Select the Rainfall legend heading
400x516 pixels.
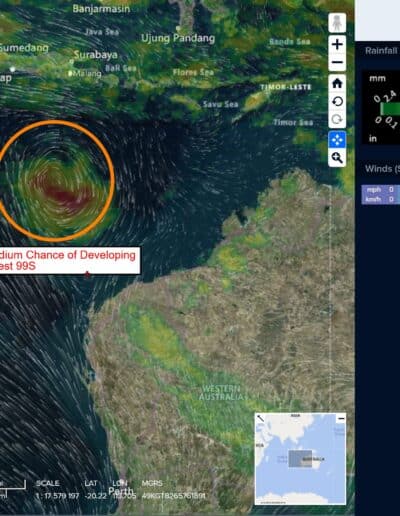[382, 51]
